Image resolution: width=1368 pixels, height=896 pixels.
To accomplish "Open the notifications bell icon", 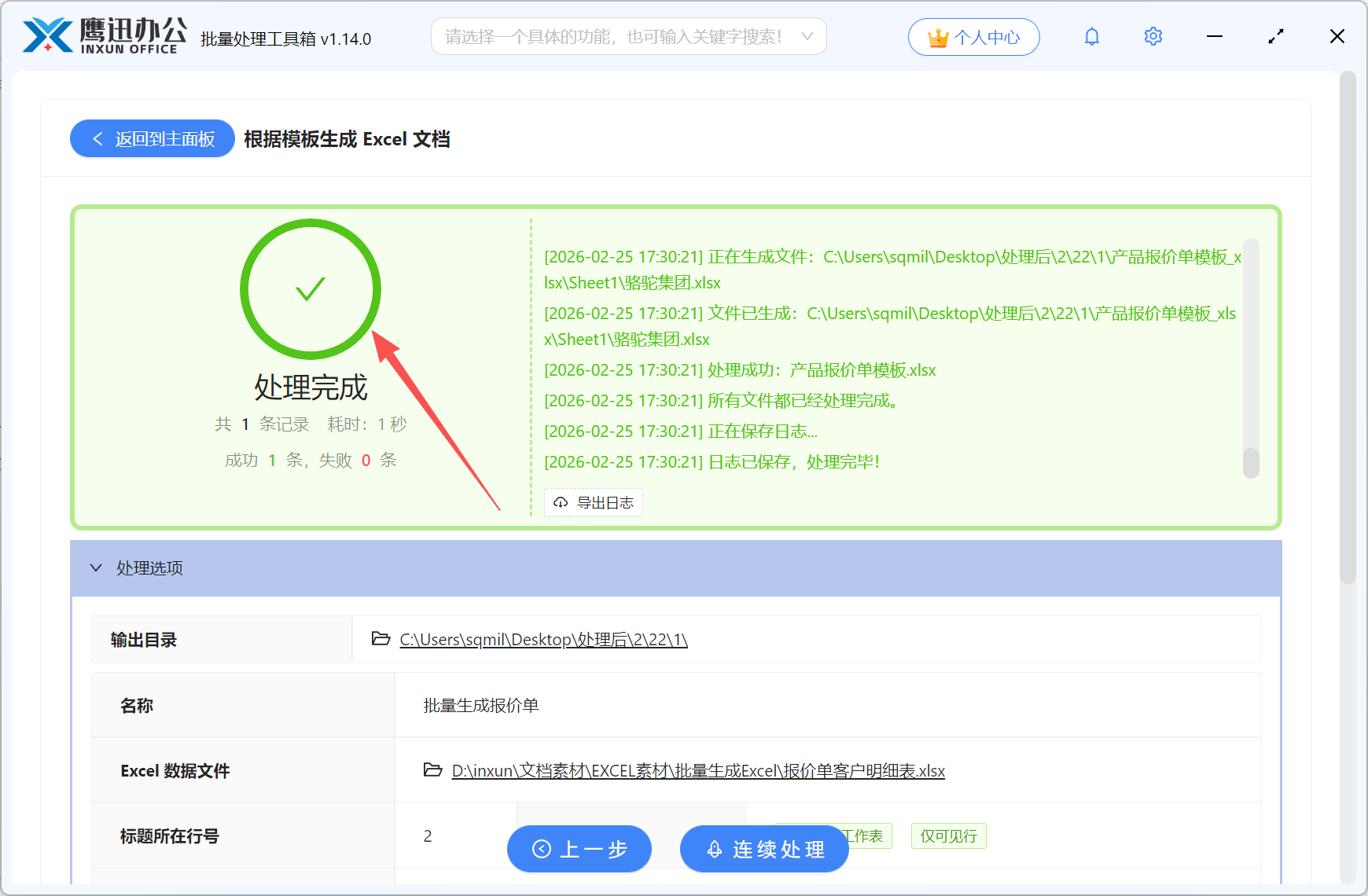I will 1091,35.
